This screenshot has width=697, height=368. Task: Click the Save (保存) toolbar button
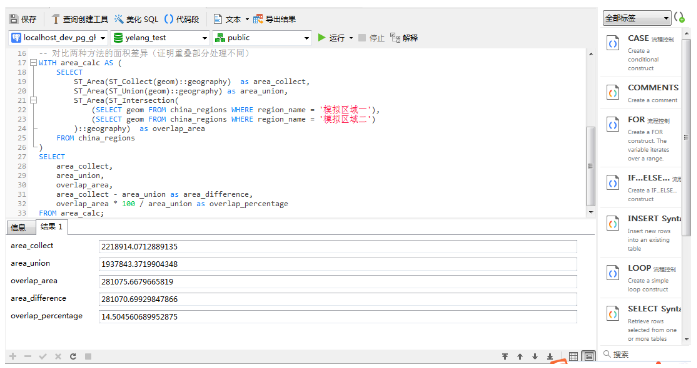point(23,19)
